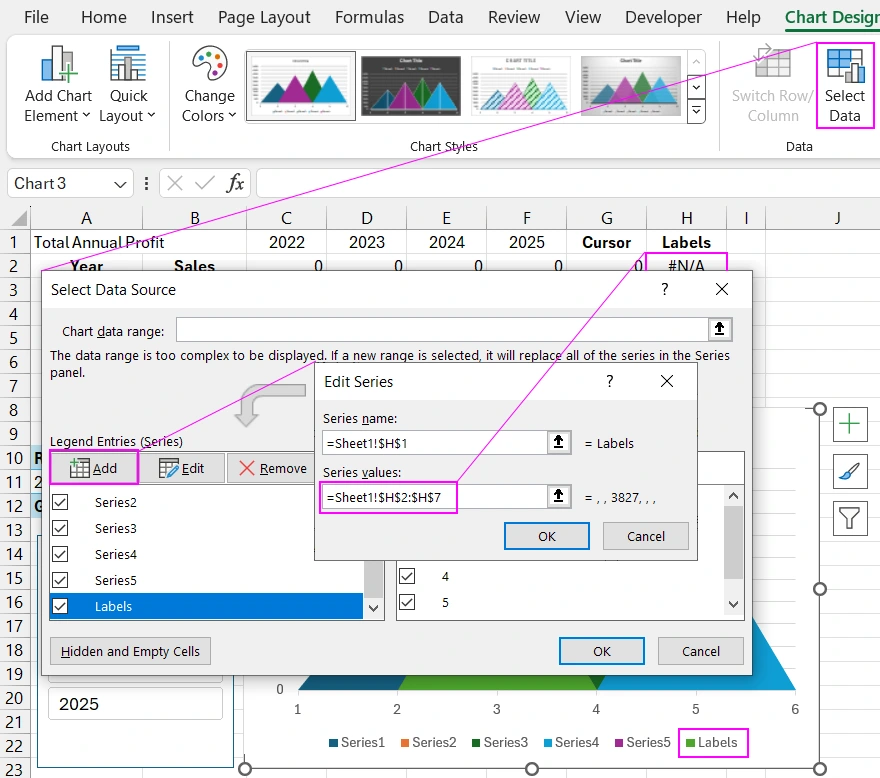Uncheck axis label 5 checkbox
This screenshot has height=778, width=880.
pos(407,602)
